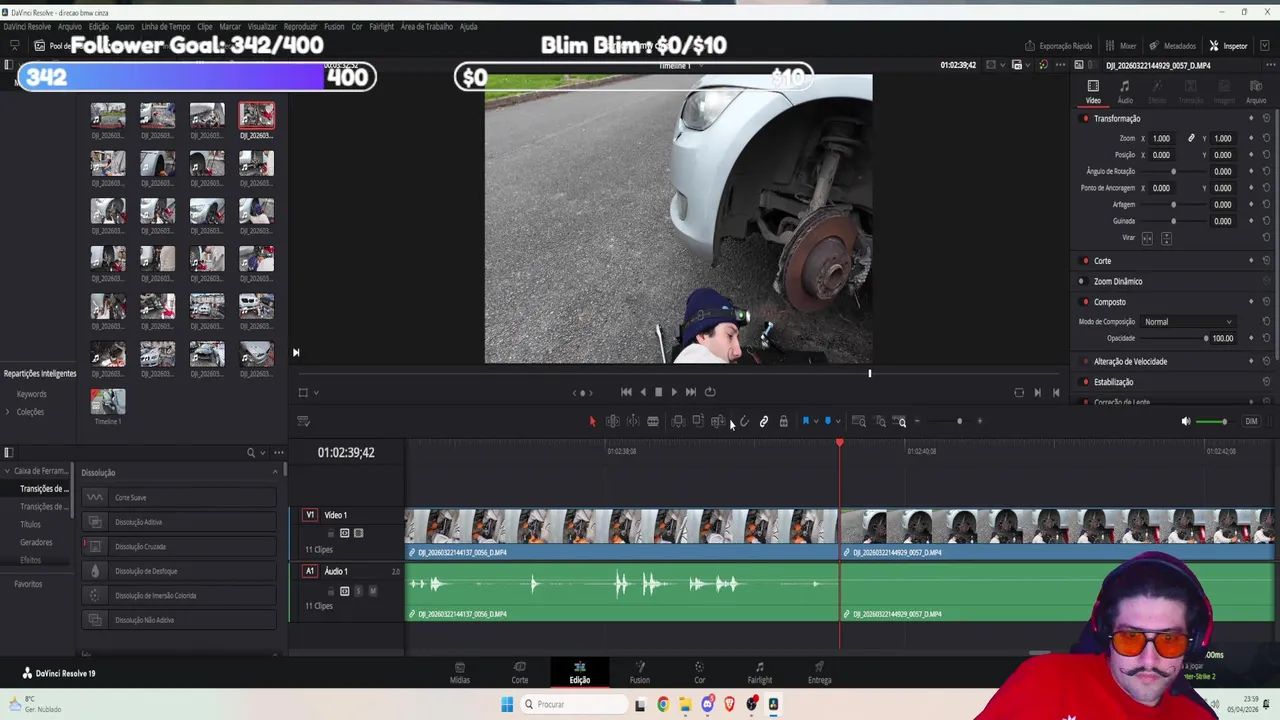Viewport: 1280px width, 720px height.
Task: Solo the Áudio 1 track
Action: 358,591
